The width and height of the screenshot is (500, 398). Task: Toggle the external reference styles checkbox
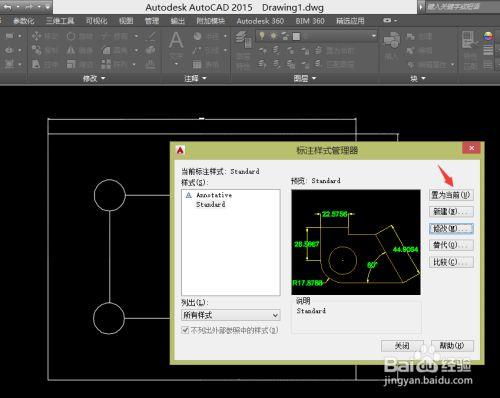pos(185,330)
